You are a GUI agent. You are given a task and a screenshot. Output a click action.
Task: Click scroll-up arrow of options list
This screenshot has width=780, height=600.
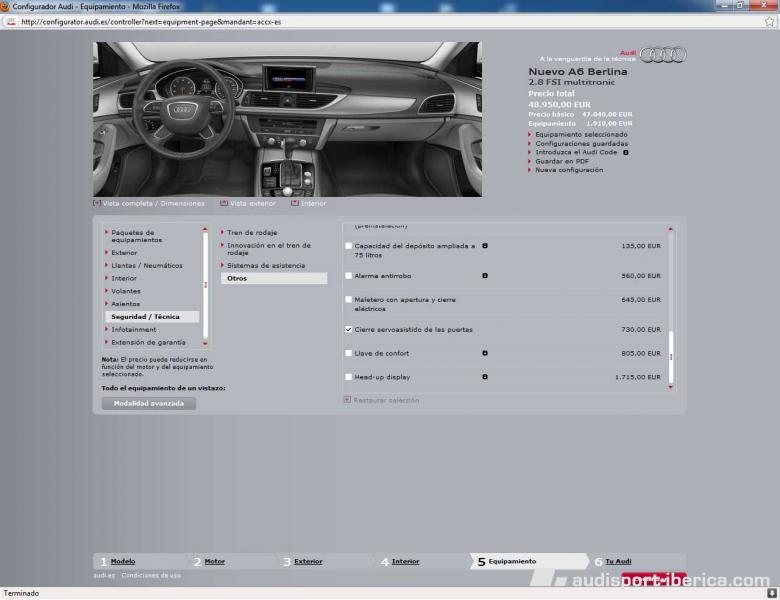coord(671,229)
